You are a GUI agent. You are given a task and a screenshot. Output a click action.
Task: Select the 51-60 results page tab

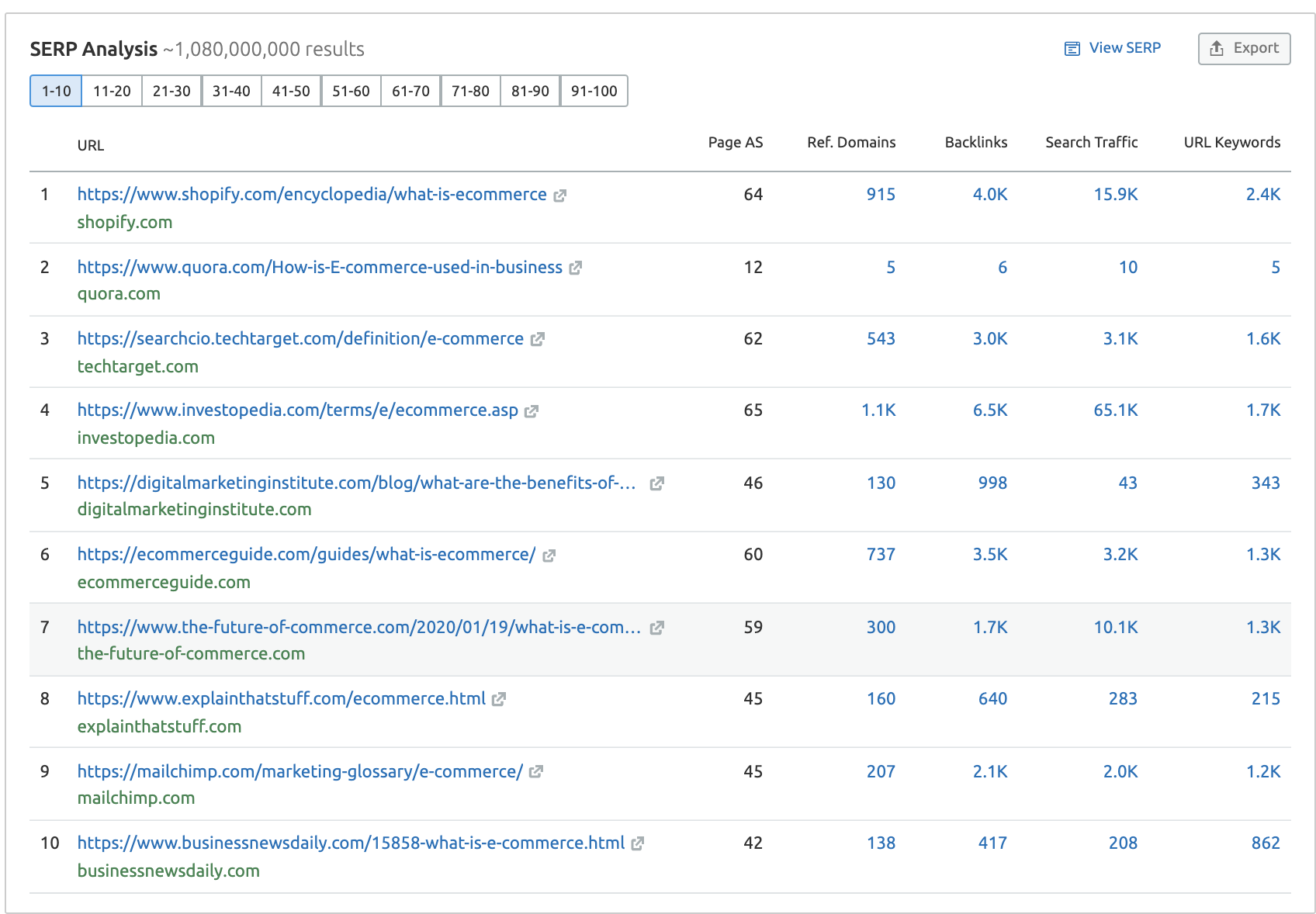coord(351,91)
